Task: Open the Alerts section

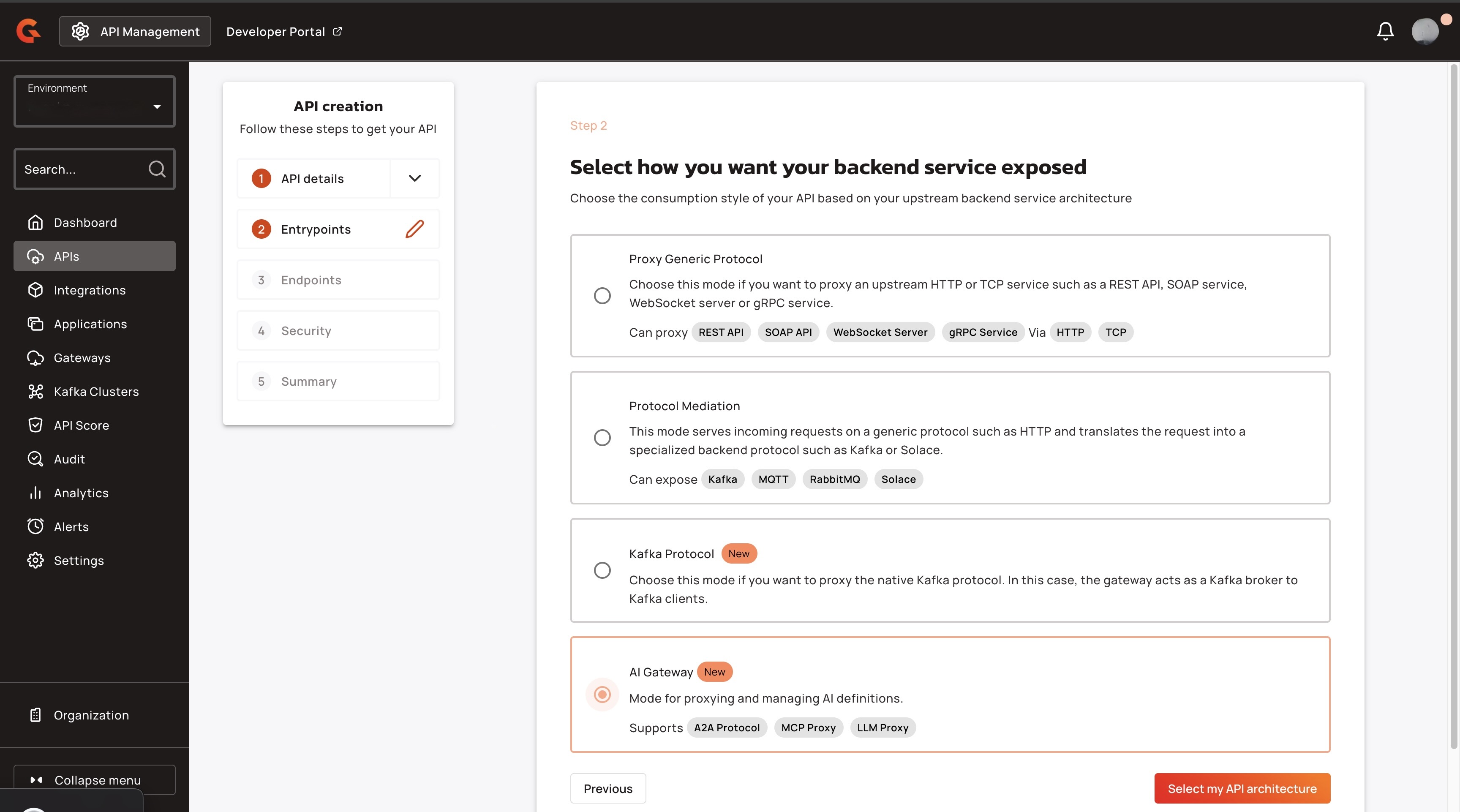Action: coord(71,526)
